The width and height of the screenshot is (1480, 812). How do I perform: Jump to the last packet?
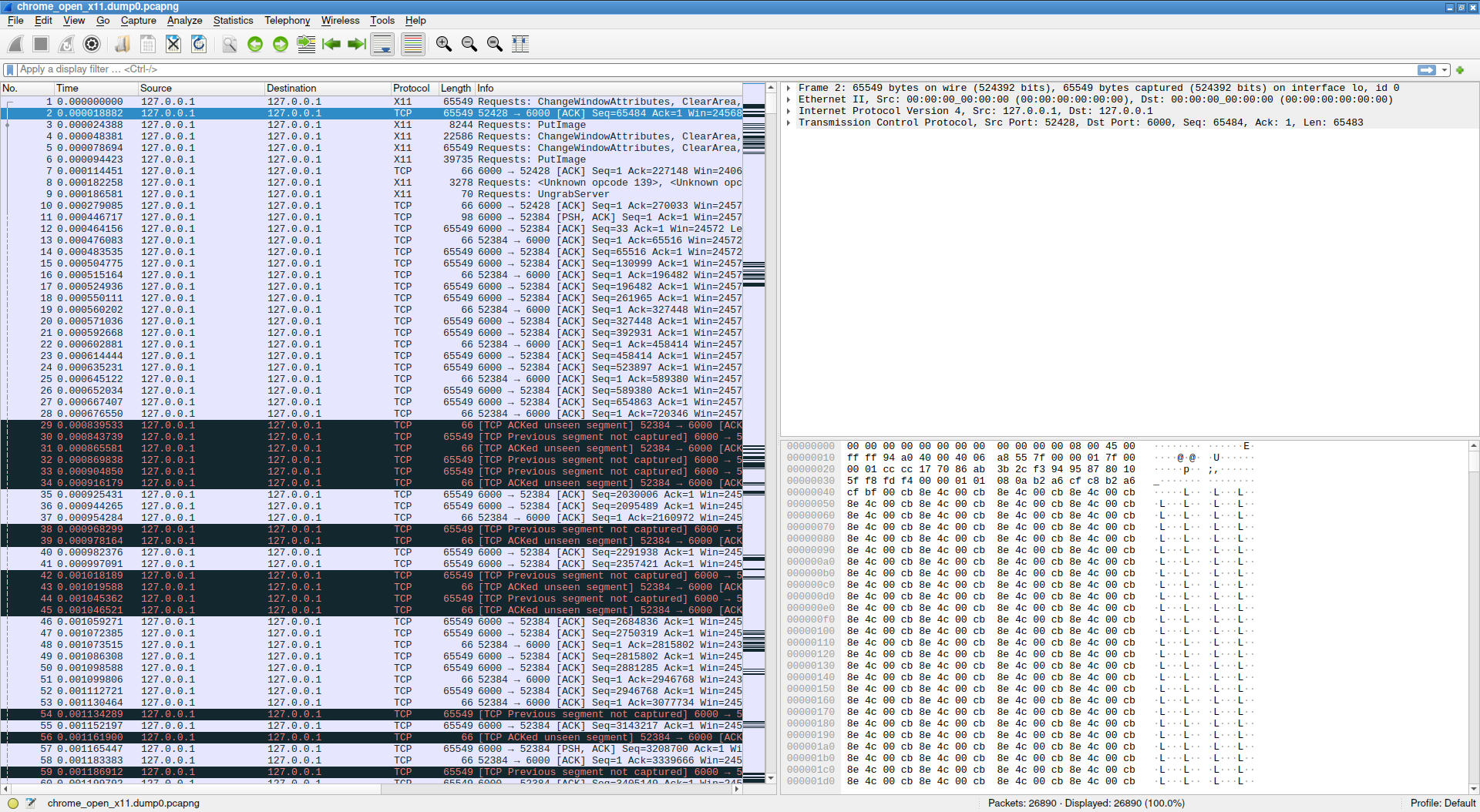tap(357, 45)
